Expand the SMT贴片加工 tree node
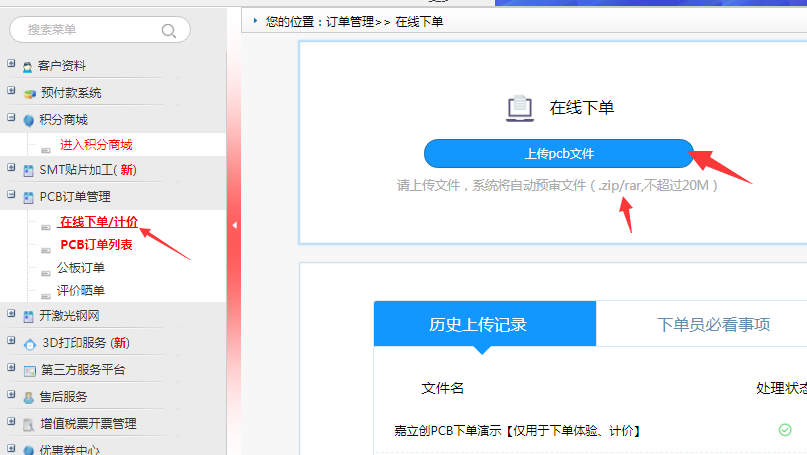 click(11, 169)
